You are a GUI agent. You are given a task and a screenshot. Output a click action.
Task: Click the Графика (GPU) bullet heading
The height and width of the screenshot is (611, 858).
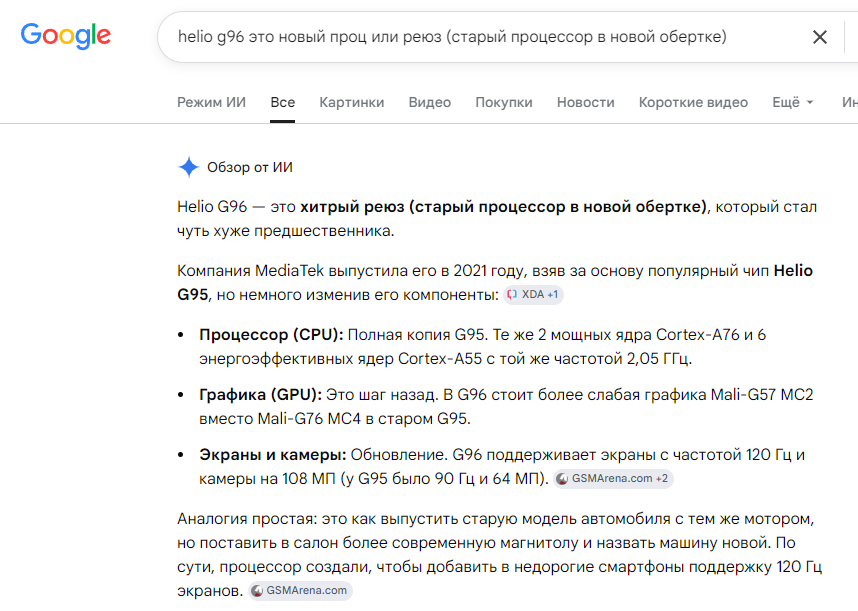point(260,394)
